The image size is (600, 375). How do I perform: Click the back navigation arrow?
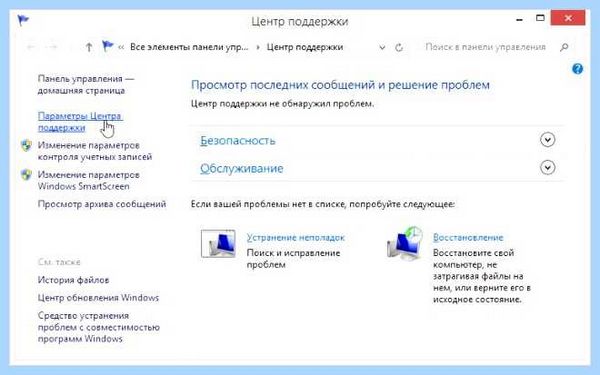[x=31, y=47]
